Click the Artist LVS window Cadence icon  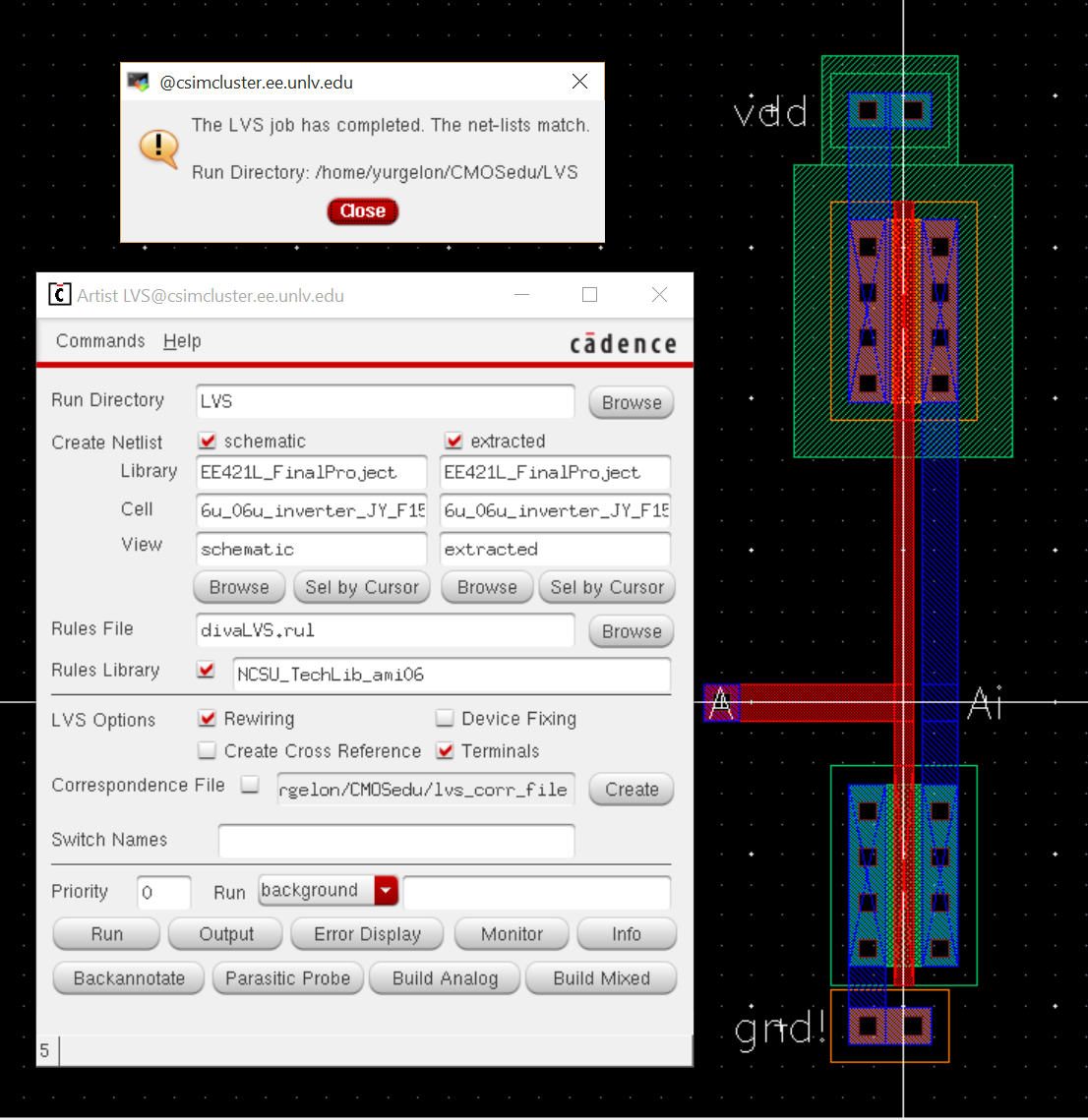click(x=59, y=294)
